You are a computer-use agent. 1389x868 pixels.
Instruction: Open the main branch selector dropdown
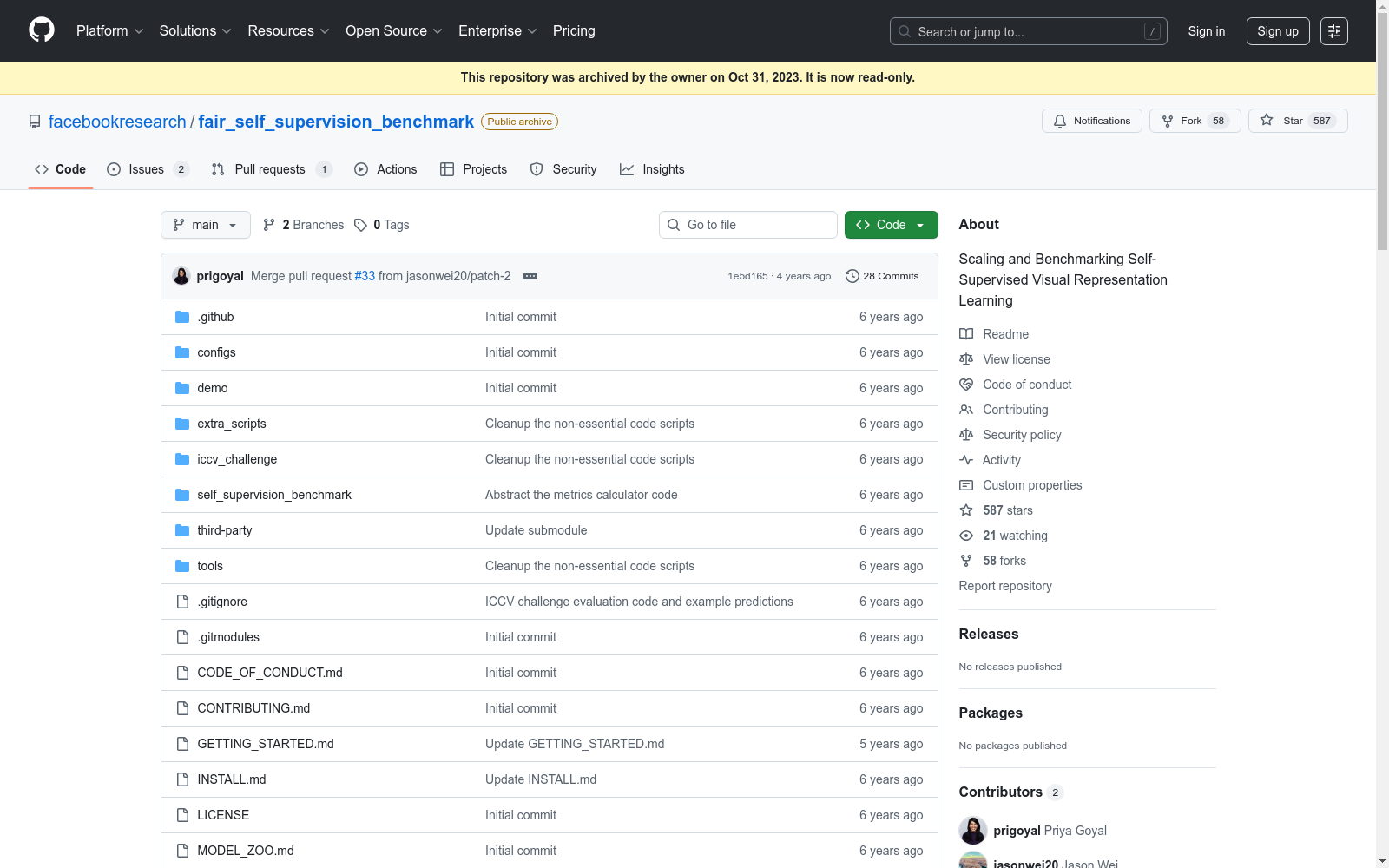pyautogui.click(x=206, y=225)
